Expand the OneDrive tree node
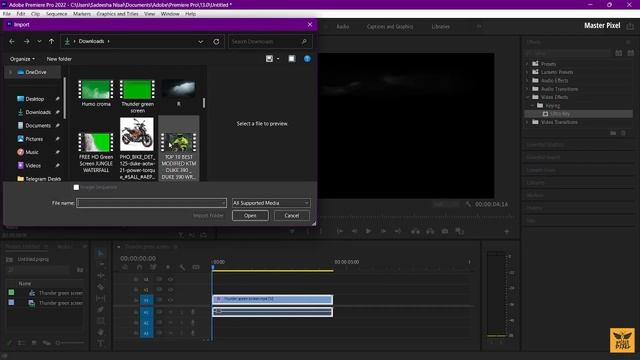The height and width of the screenshot is (360, 640). click(x=10, y=72)
